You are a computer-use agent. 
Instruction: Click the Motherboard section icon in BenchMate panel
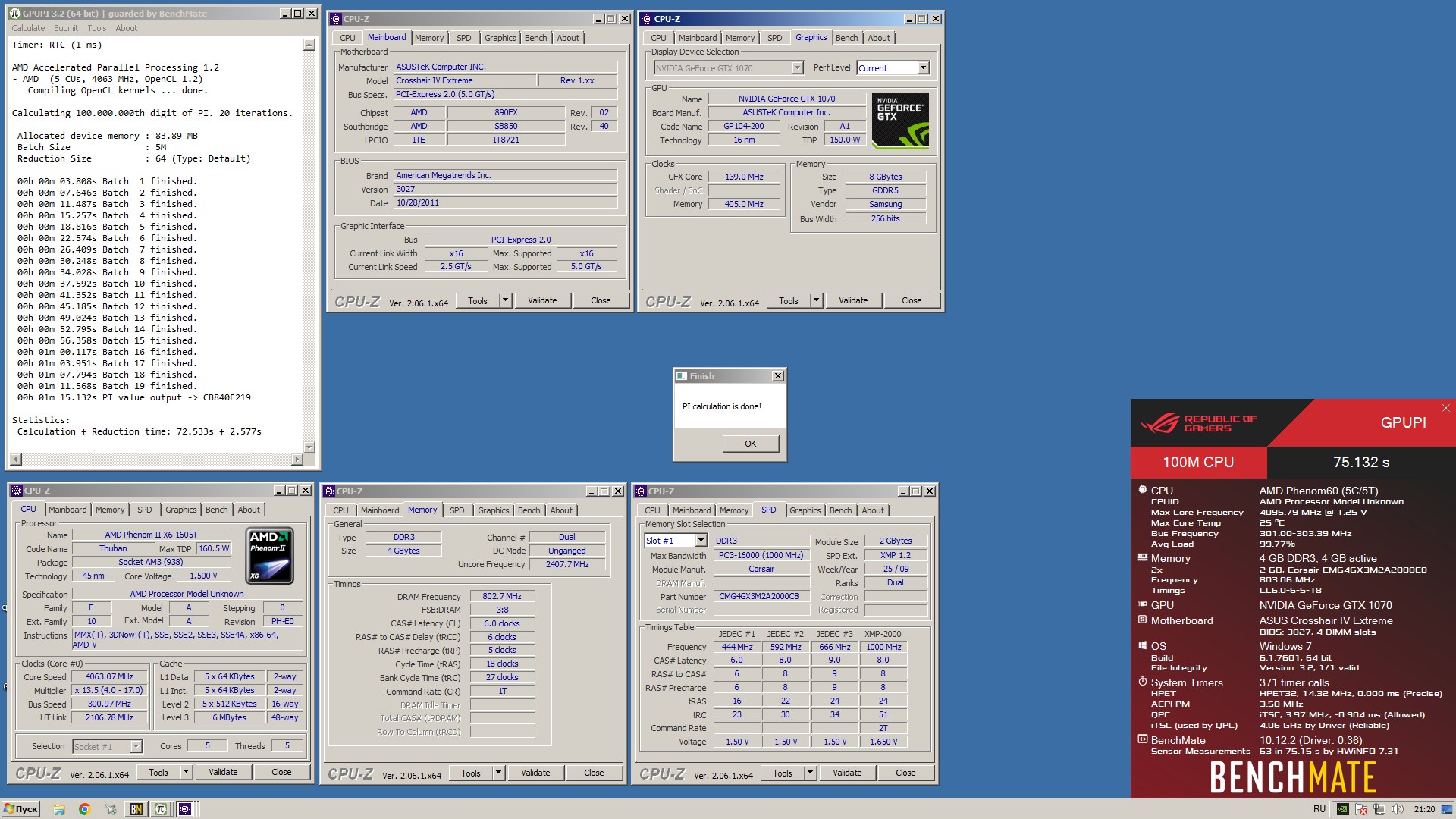(1142, 620)
